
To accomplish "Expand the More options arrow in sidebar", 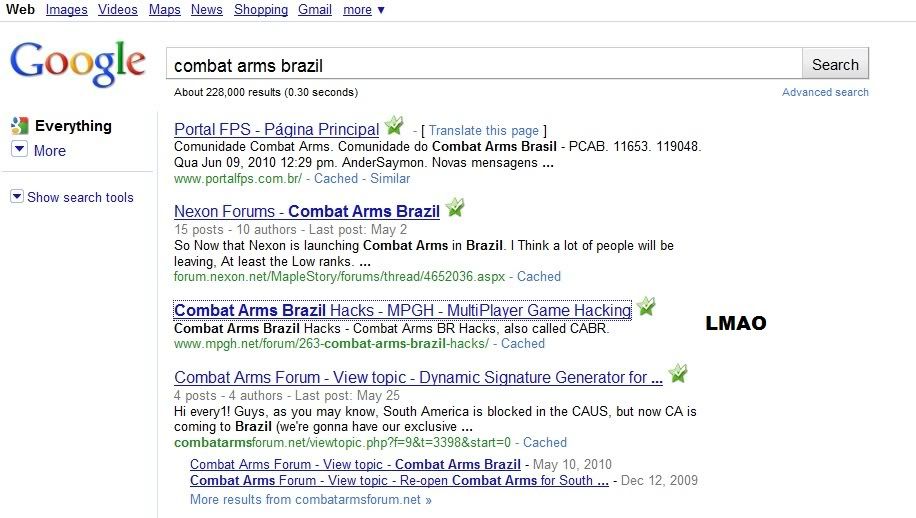I will (20, 150).
